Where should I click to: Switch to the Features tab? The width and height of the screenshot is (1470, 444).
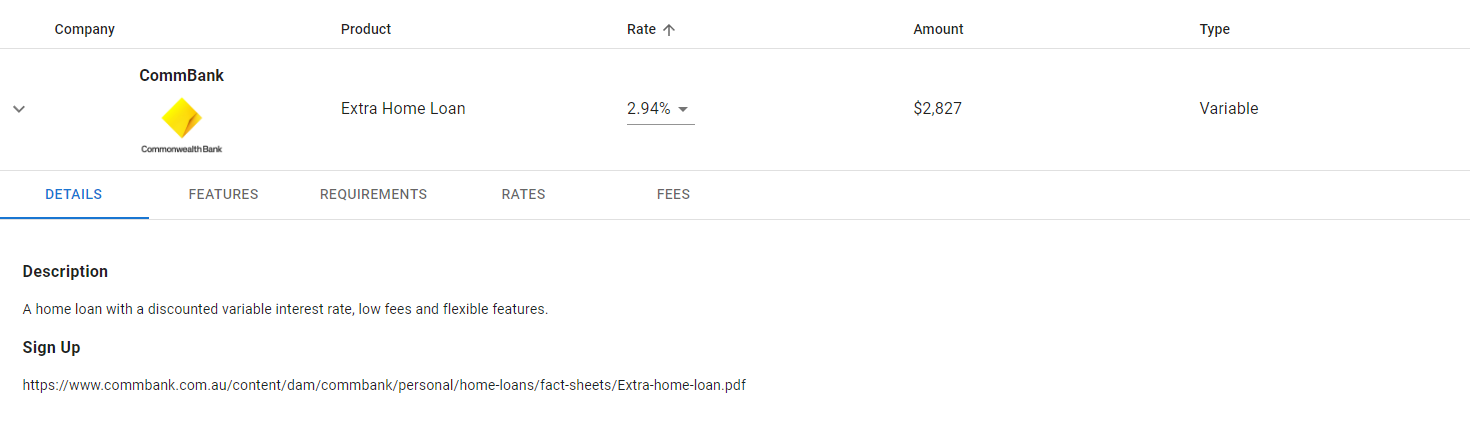223,194
